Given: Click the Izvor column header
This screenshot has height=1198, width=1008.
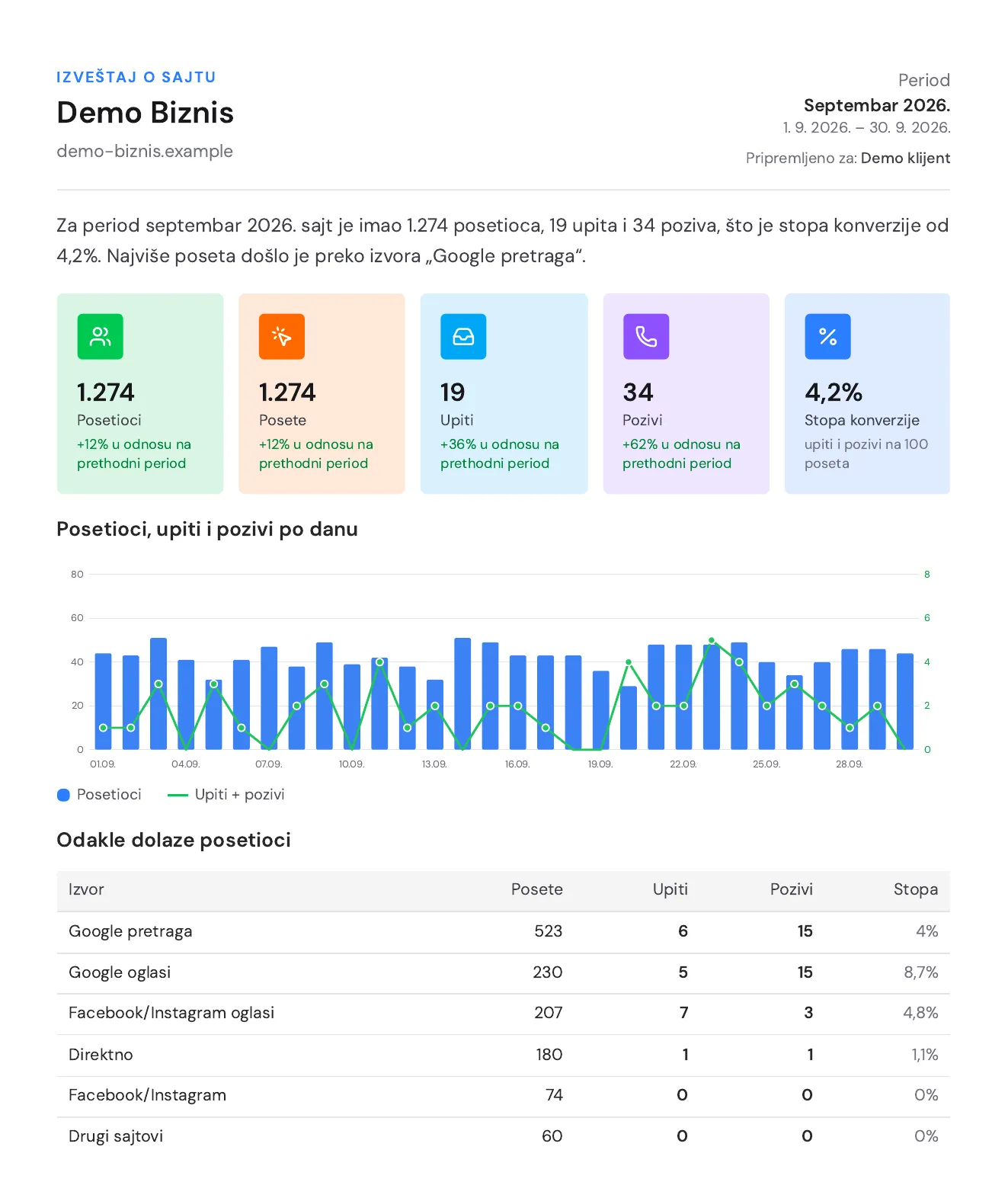Looking at the screenshot, I should pos(86,889).
